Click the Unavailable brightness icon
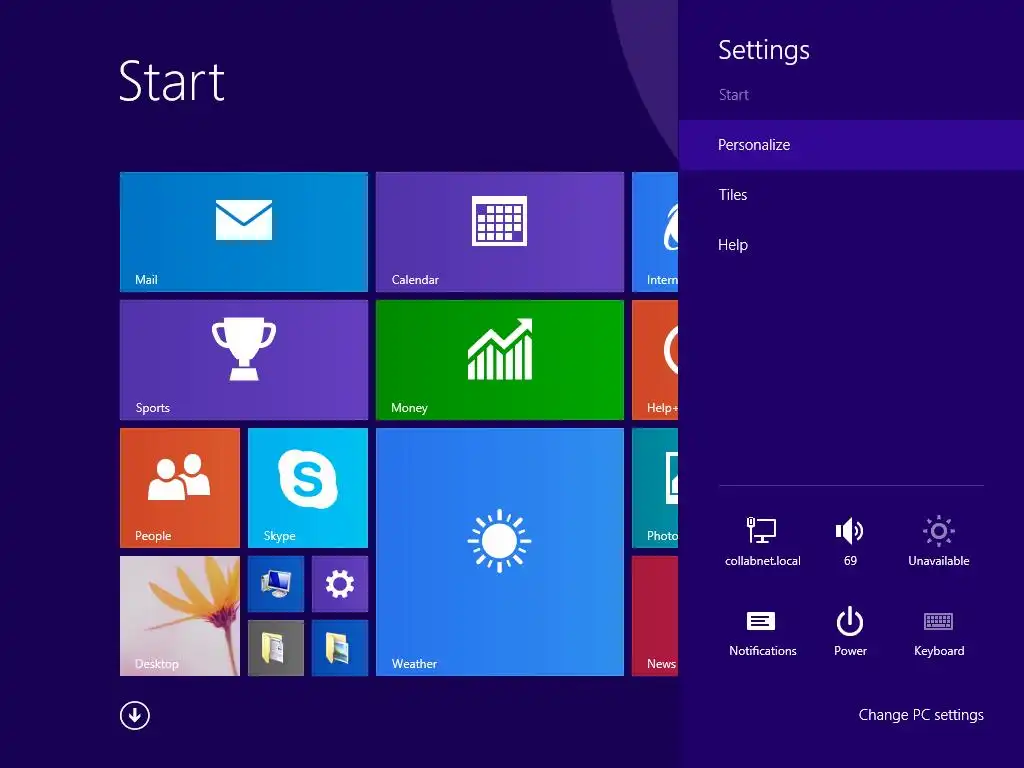1024x768 pixels. coord(938,541)
